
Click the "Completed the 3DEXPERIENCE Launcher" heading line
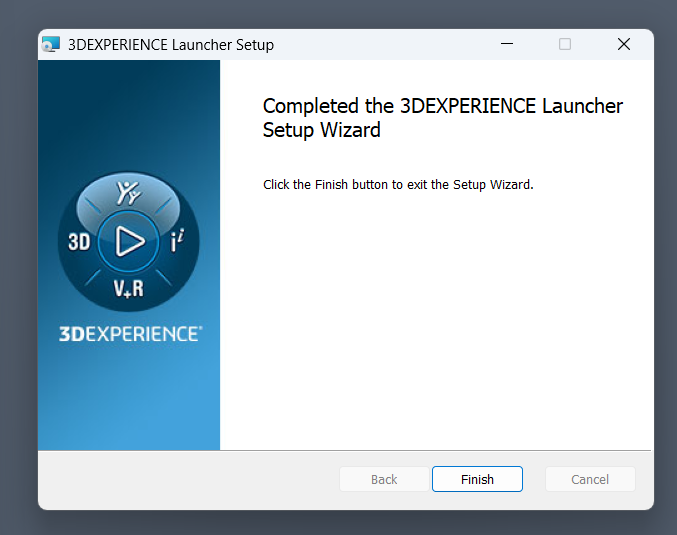[x=442, y=106]
